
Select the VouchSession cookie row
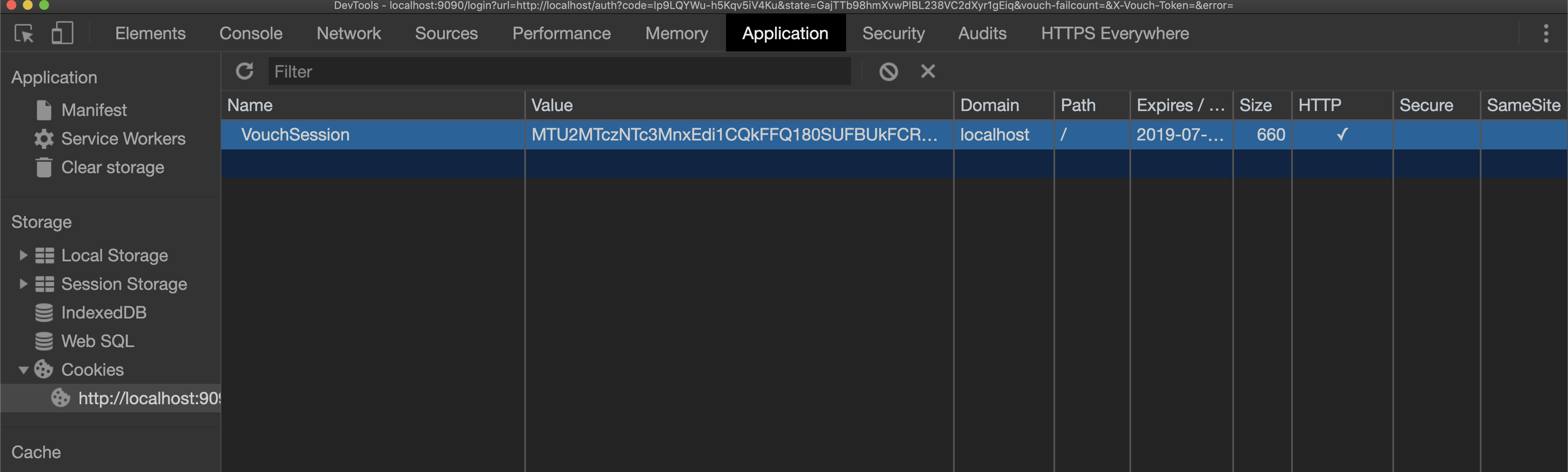294,135
